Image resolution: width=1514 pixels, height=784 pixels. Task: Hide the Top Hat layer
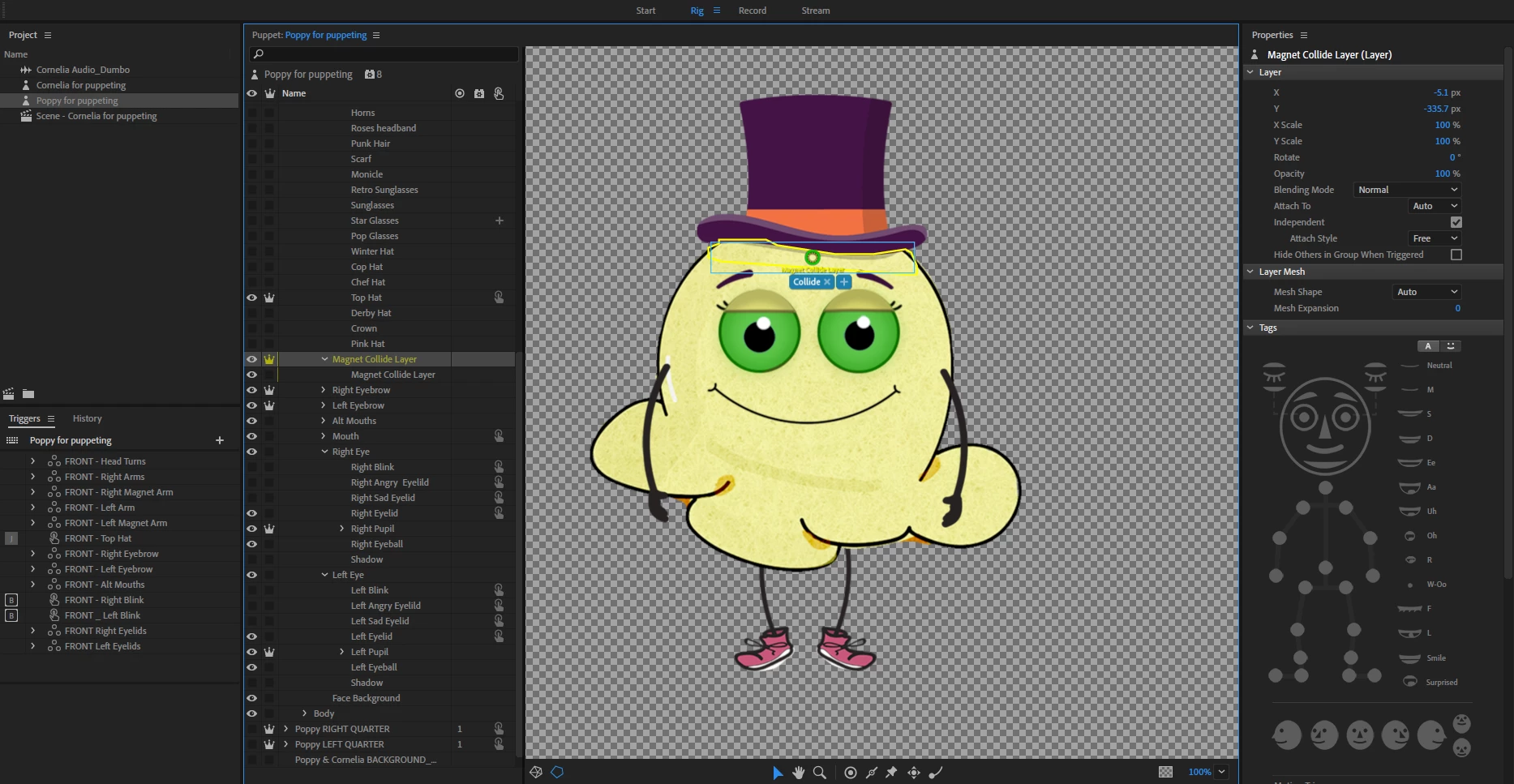[252, 298]
